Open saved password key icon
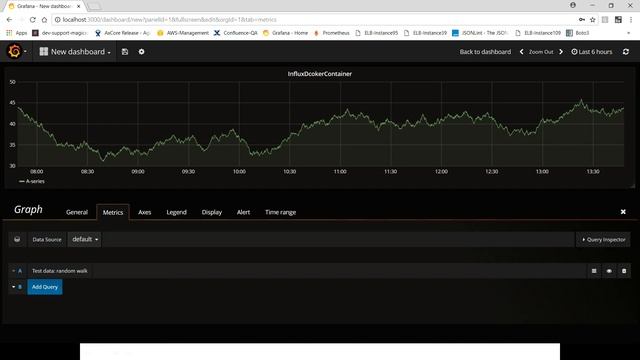The image size is (640, 360). tap(582, 20)
